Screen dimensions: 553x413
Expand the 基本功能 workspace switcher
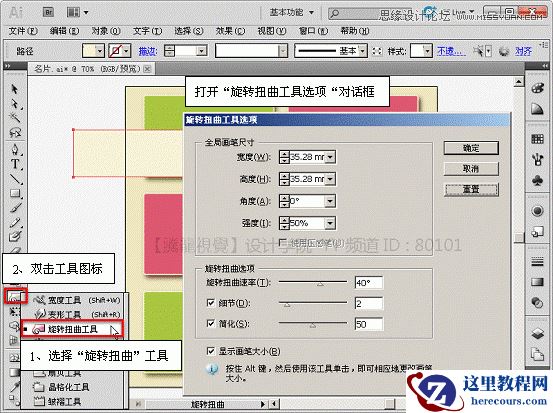(x=292, y=13)
